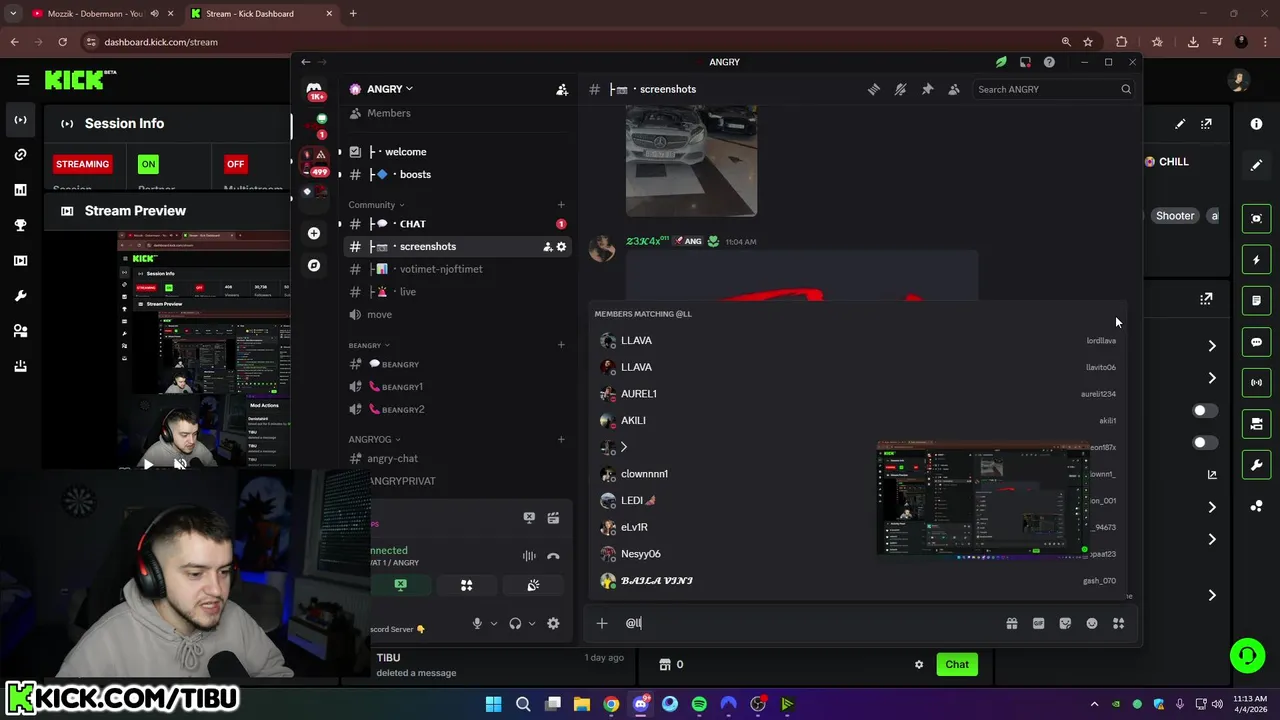Open Discord Help question mark icon

click(x=1049, y=62)
